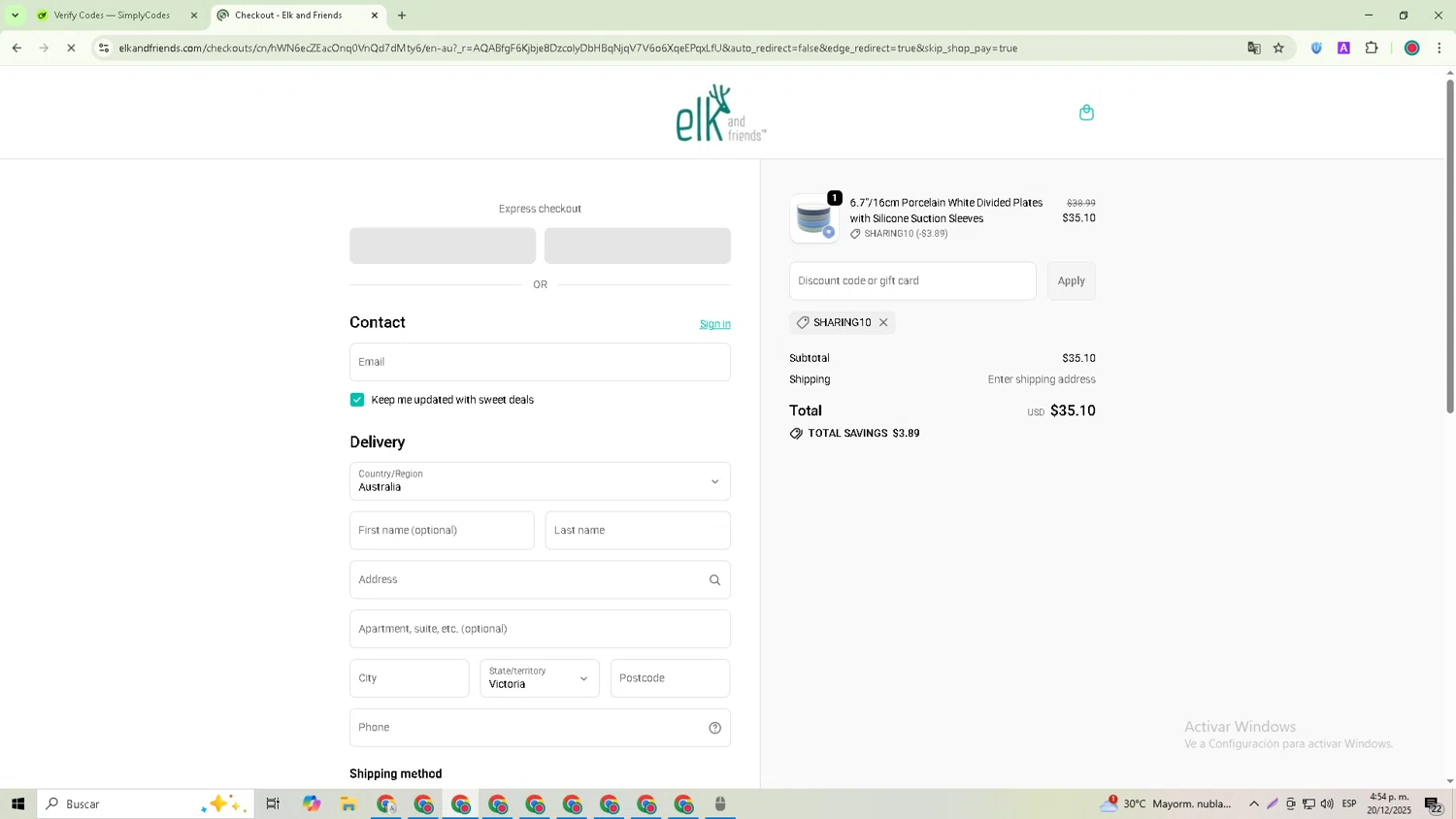The width and height of the screenshot is (1456, 819).
Task: Open clock showing 4:54 p. m.
Action: [x=1390, y=804]
